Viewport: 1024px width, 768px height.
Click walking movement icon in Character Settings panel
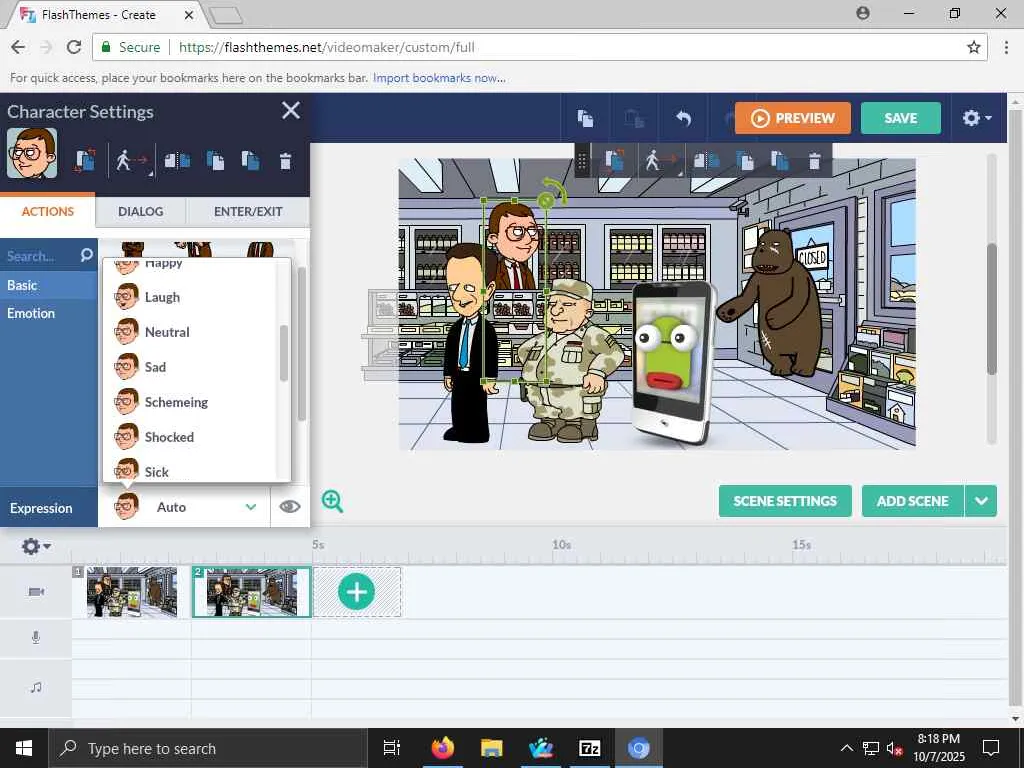pyautogui.click(x=132, y=161)
